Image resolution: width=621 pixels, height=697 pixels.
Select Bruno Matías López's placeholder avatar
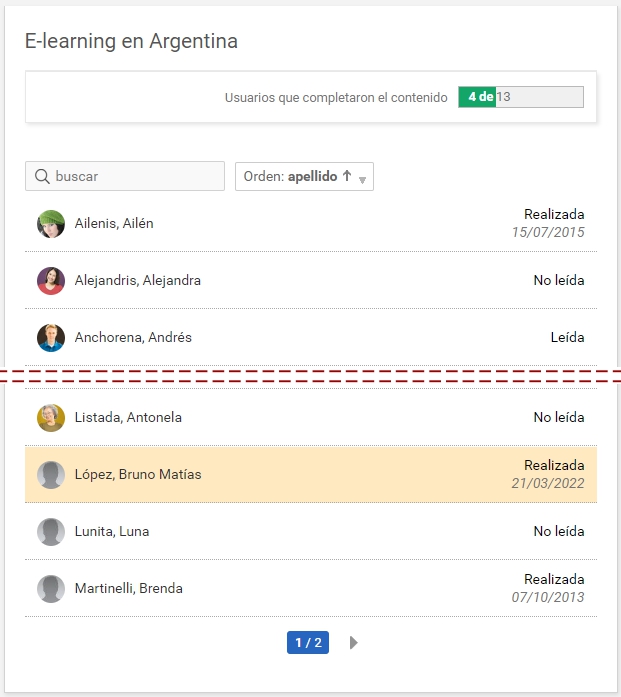[51, 475]
